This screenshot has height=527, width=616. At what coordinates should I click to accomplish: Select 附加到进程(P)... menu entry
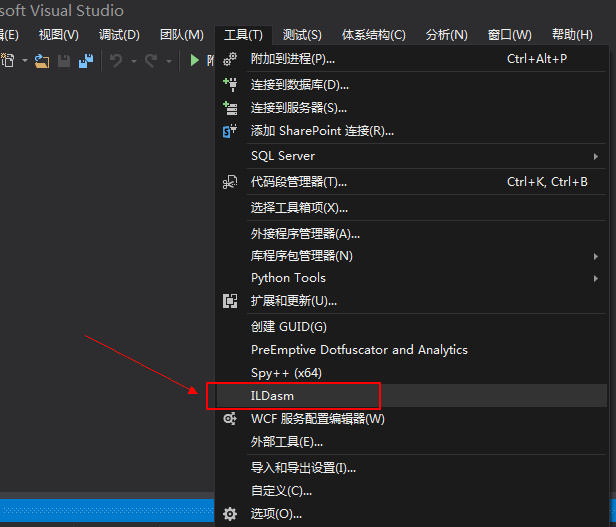pos(411,59)
